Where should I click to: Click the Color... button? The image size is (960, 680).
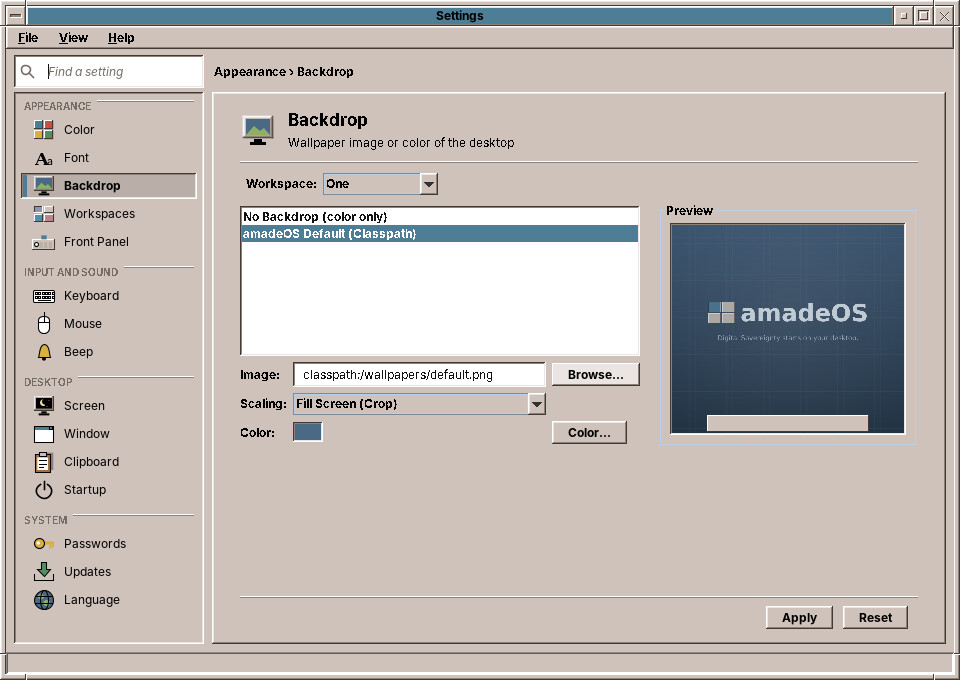[x=589, y=433]
